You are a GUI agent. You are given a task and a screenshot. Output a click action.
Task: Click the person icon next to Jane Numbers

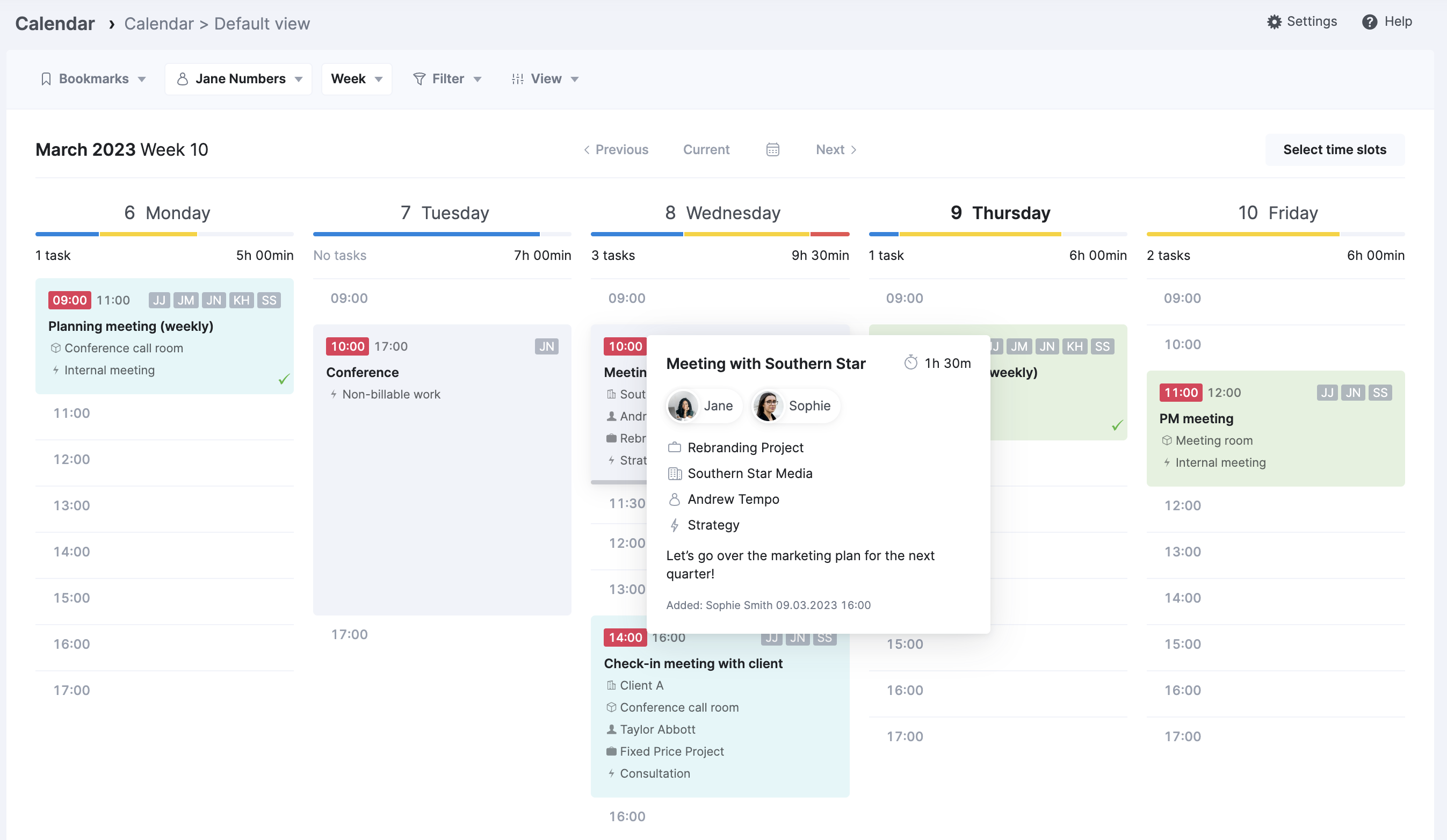pos(183,78)
